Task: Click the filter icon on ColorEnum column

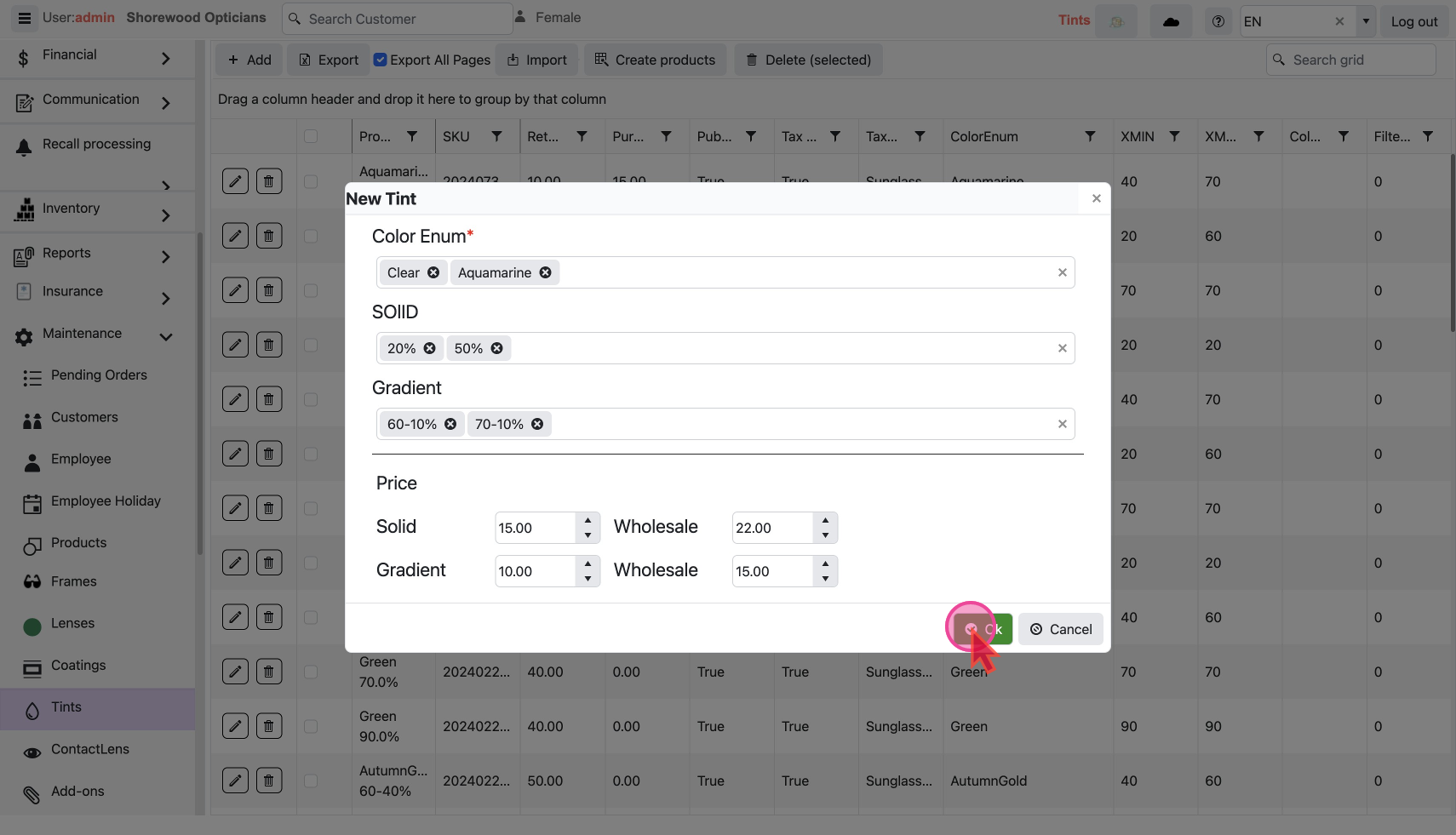Action: point(1090,136)
